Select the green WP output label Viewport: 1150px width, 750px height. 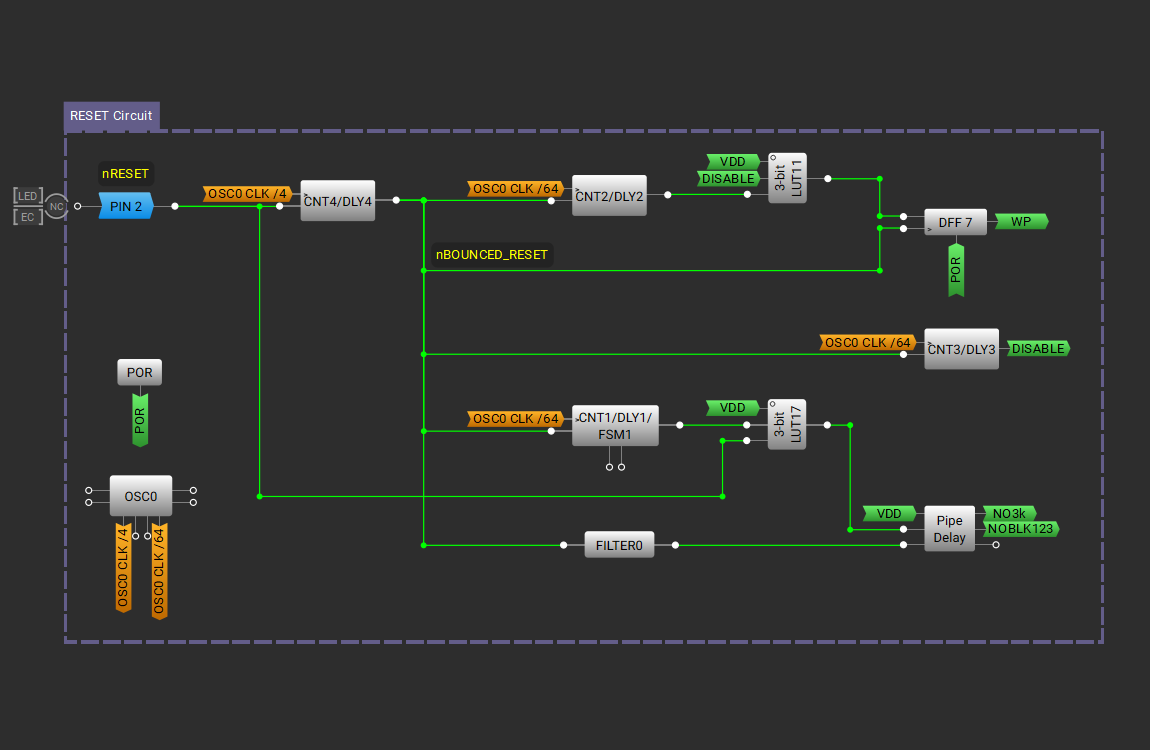[1020, 222]
